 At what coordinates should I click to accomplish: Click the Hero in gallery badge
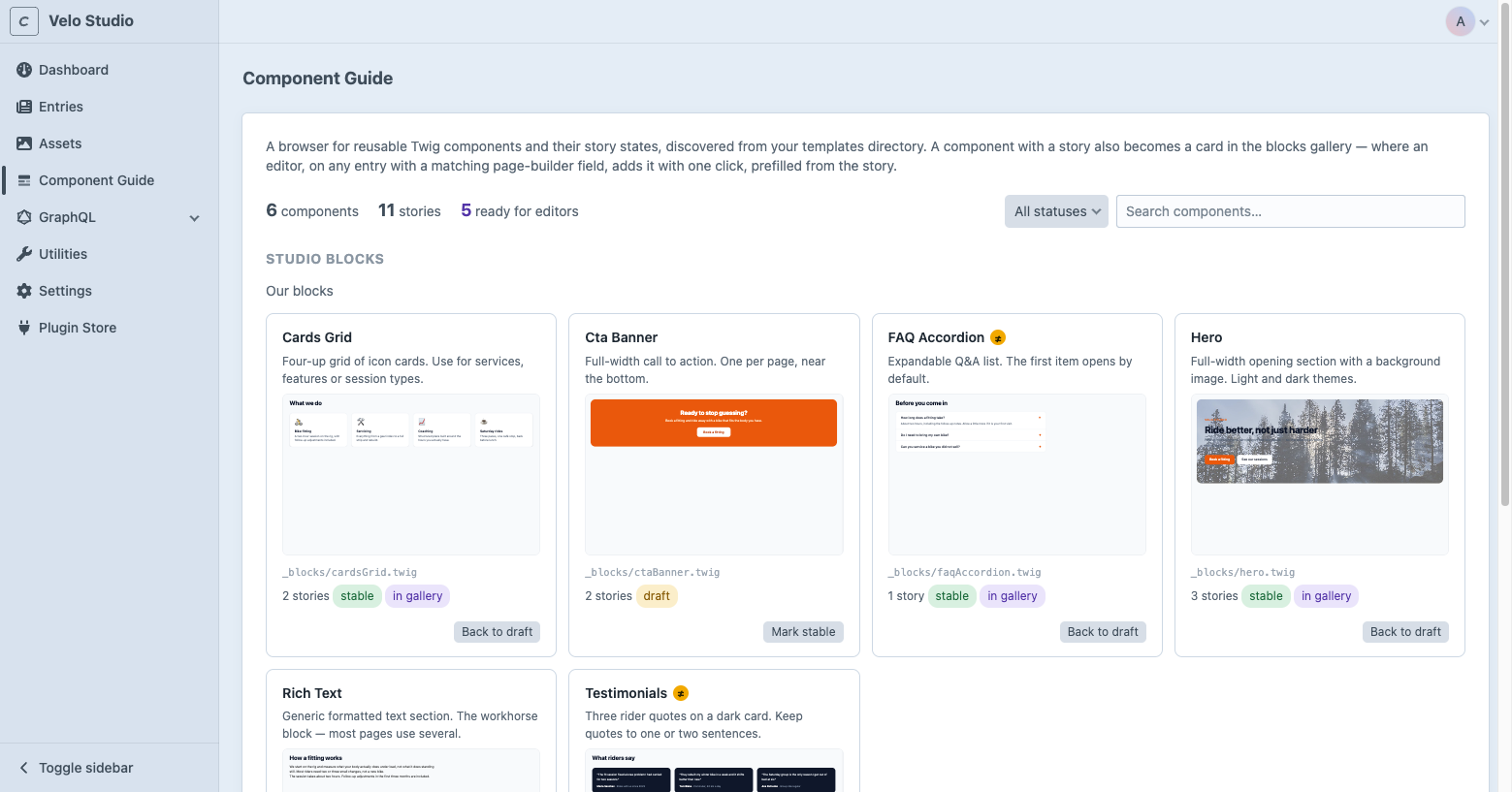click(x=1326, y=596)
